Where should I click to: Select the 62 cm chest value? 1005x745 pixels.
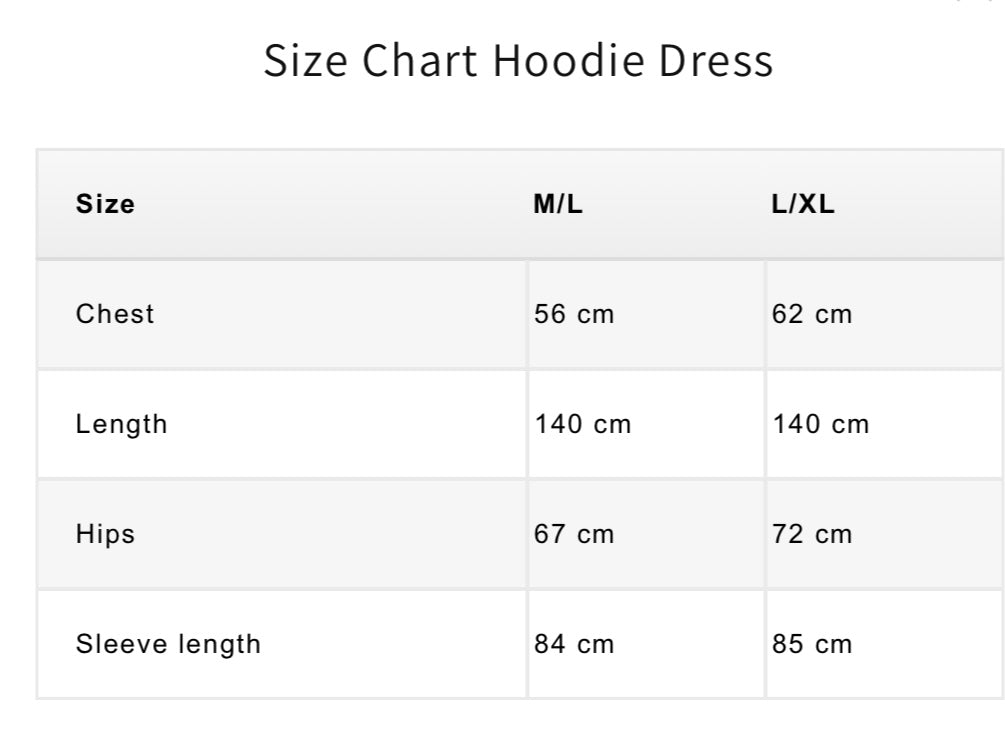(812, 314)
